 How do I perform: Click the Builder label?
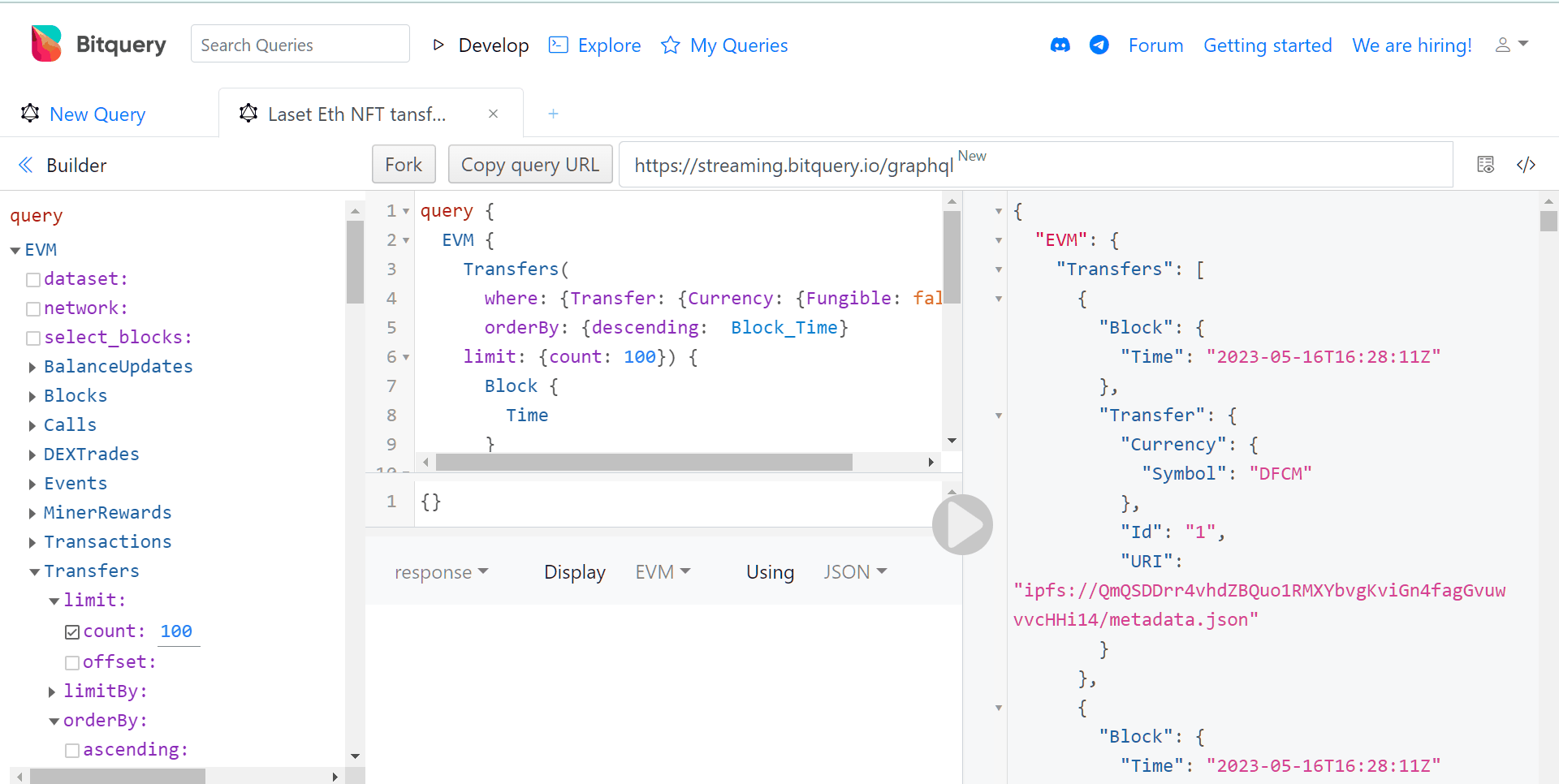click(76, 166)
